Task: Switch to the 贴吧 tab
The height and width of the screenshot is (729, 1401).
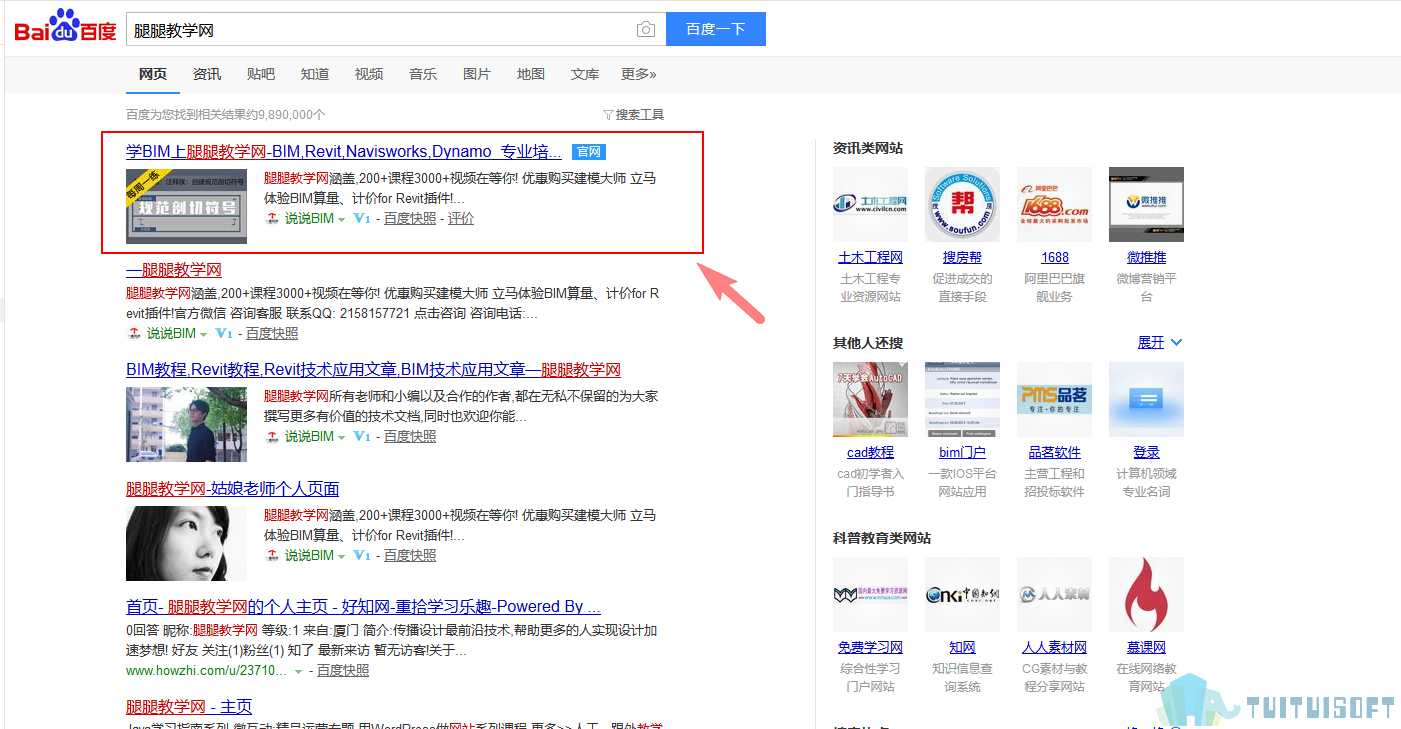Action: (261, 74)
